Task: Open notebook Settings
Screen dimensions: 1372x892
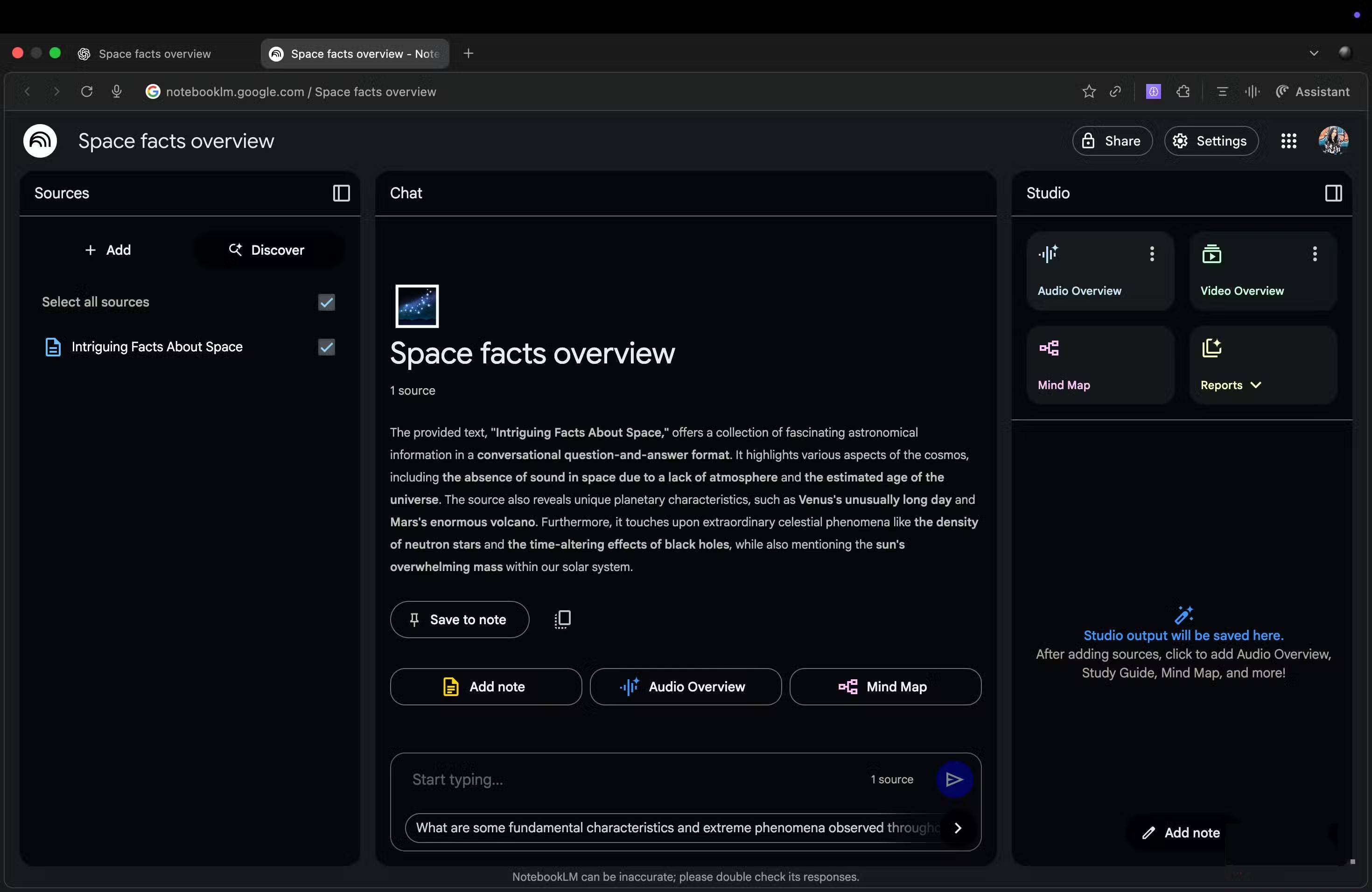Action: [1211, 141]
